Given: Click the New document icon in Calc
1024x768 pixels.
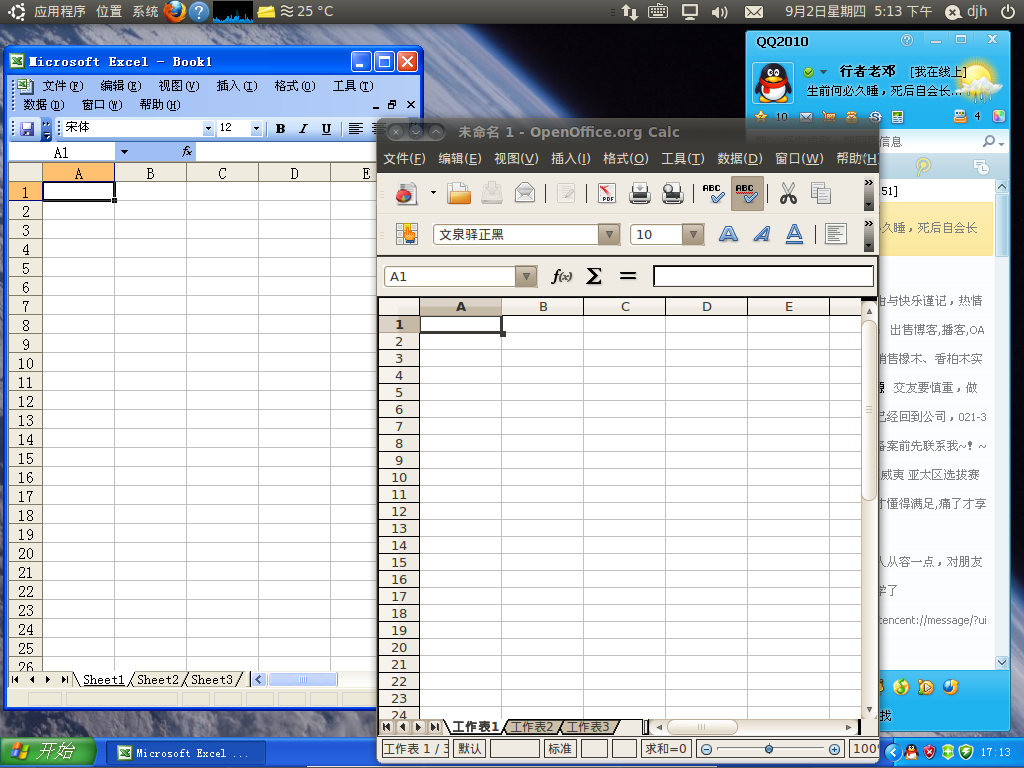Looking at the screenshot, I should 406,193.
